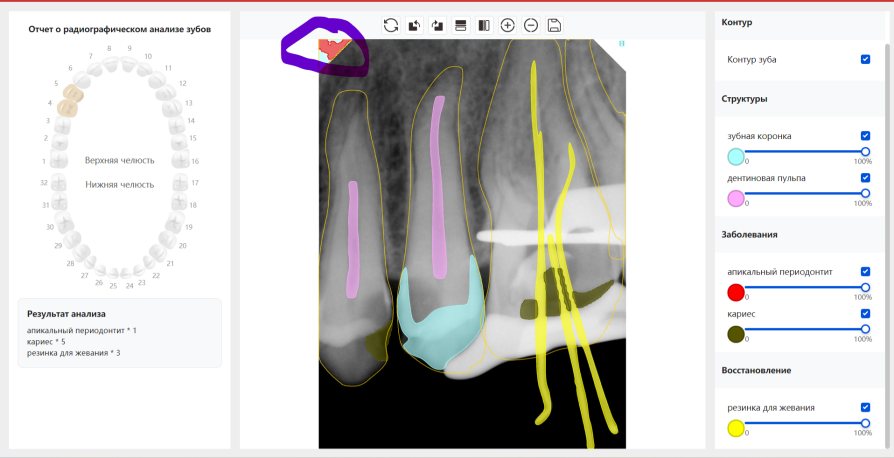
Task: Open the pink дентиновая пульпа color swatch
Action: (736, 198)
